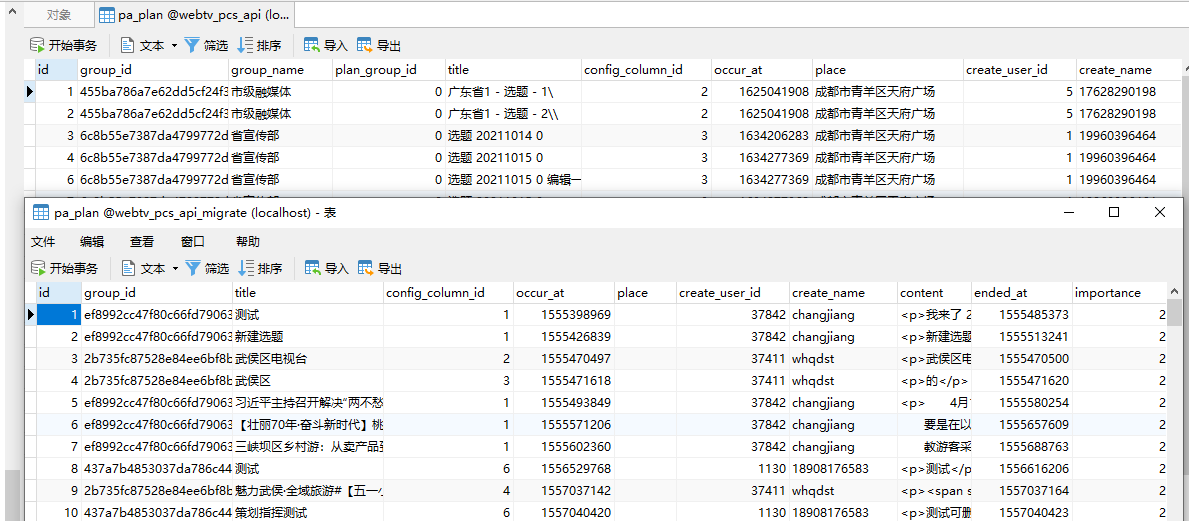The image size is (1189, 521).
Task: Start a transaction in the webtv_pcs_api_migrate window
Action: [65, 269]
